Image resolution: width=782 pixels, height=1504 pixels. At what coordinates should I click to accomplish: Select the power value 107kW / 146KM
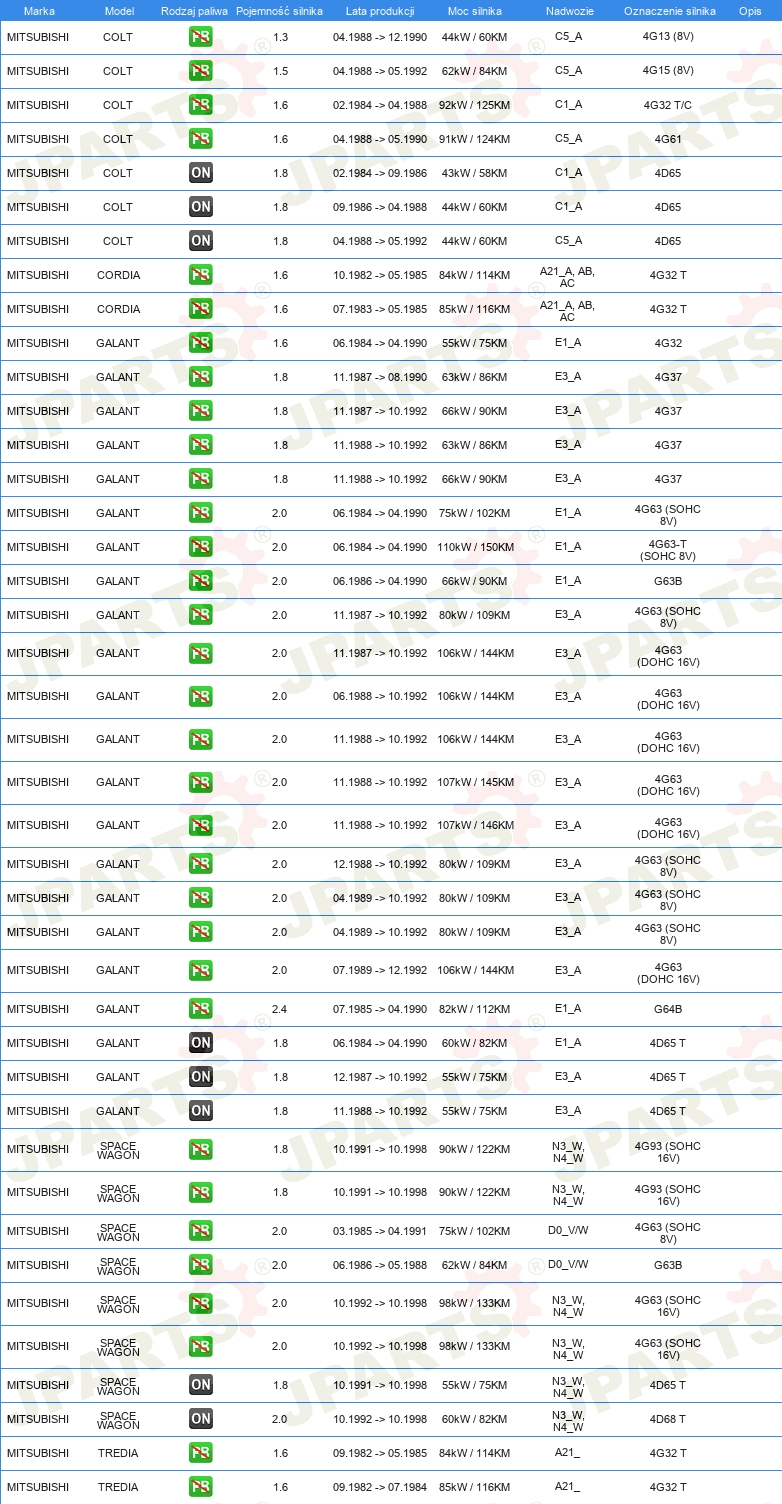tap(475, 826)
